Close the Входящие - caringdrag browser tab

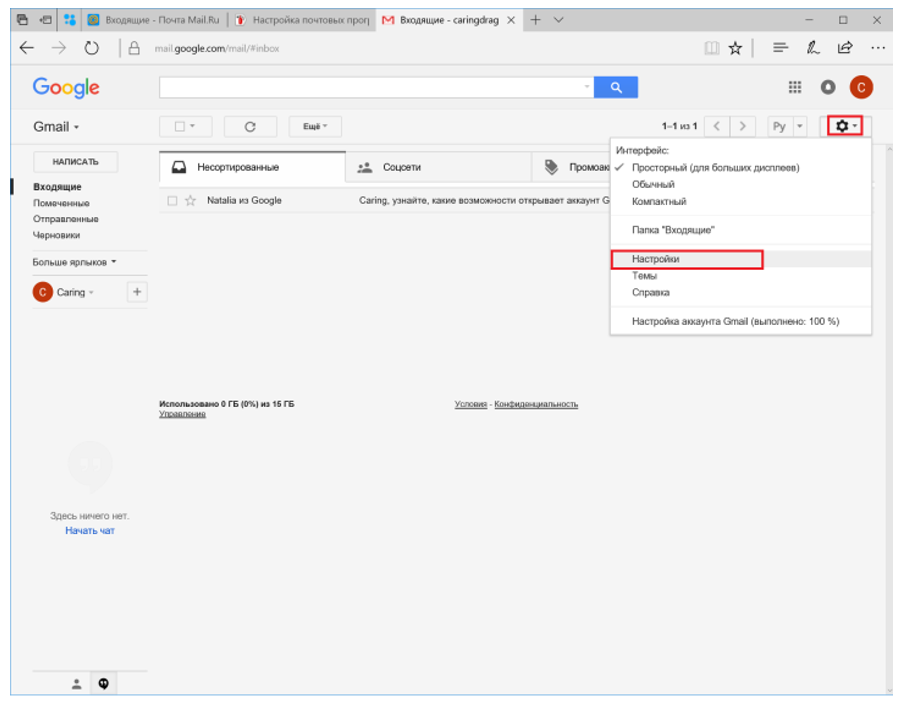point(511,20)
